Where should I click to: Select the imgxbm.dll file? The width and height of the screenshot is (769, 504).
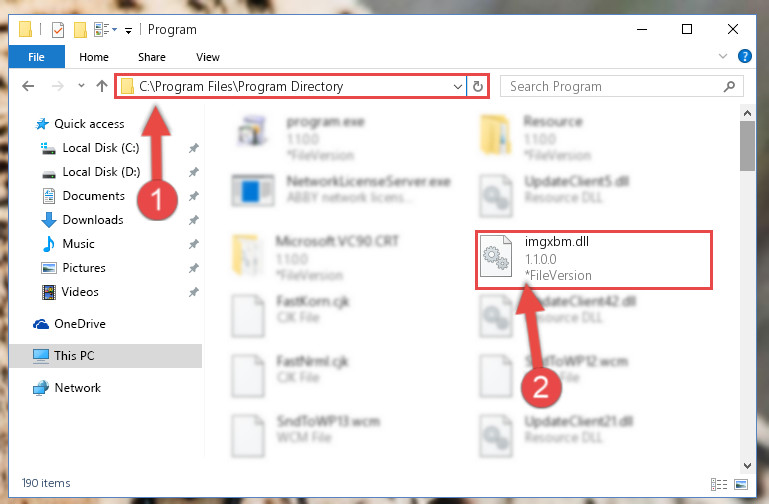click(x=593, y=259)
